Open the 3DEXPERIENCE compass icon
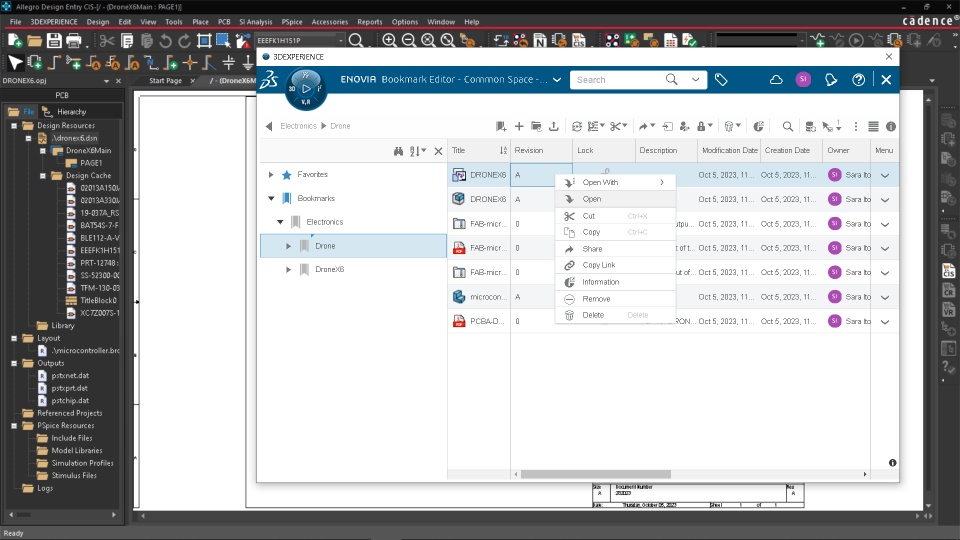 pyautogui.click(x=306, y=89)
